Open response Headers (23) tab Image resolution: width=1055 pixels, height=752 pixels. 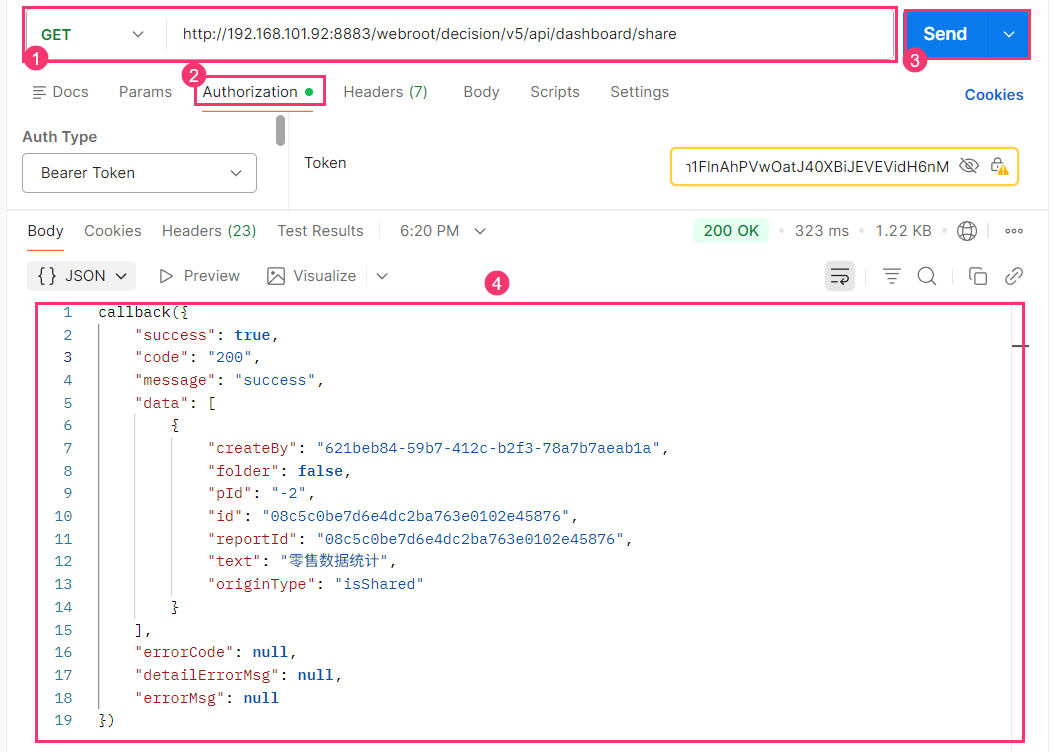(x=209, y=231)
